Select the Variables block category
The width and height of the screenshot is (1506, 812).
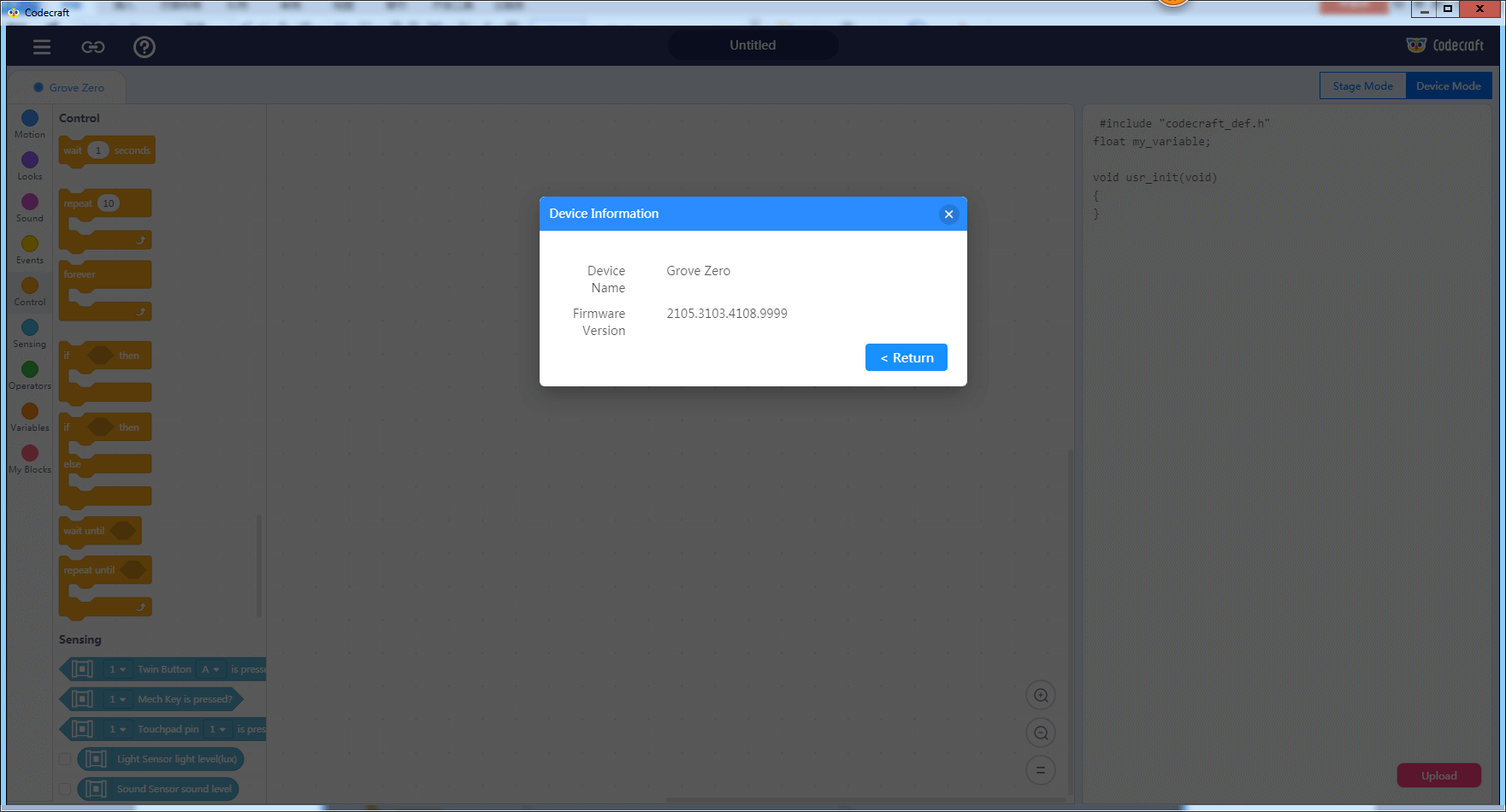(x=30, y=417)
